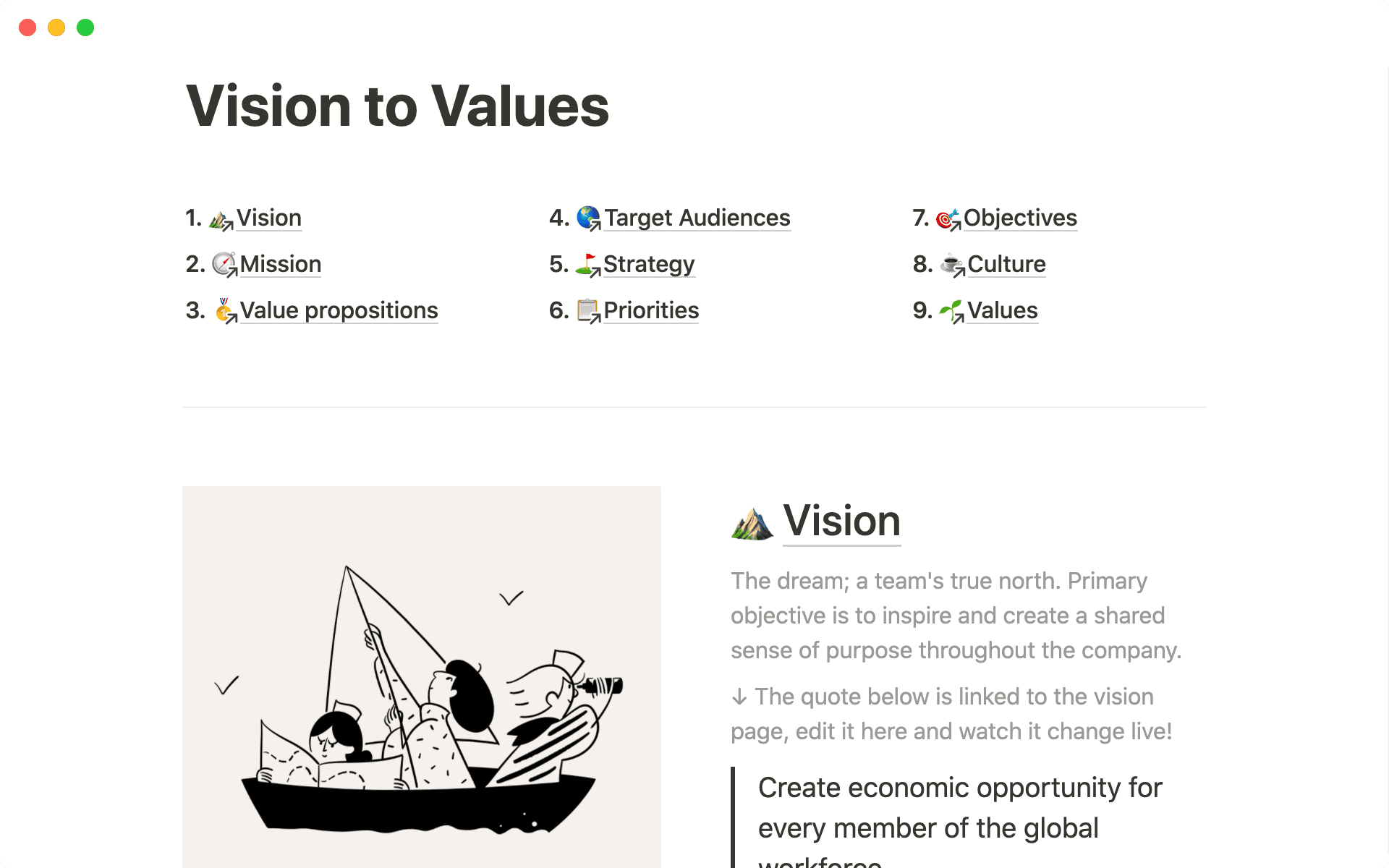Go to the Target Audiences page

(x=697, y=218)
